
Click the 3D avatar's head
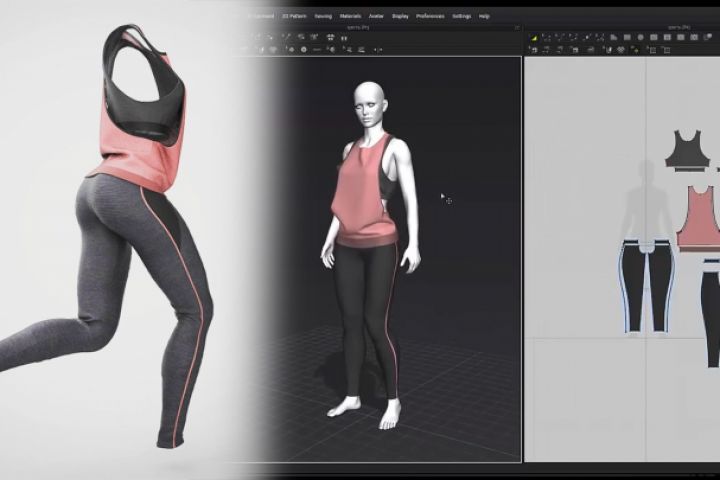369,103
